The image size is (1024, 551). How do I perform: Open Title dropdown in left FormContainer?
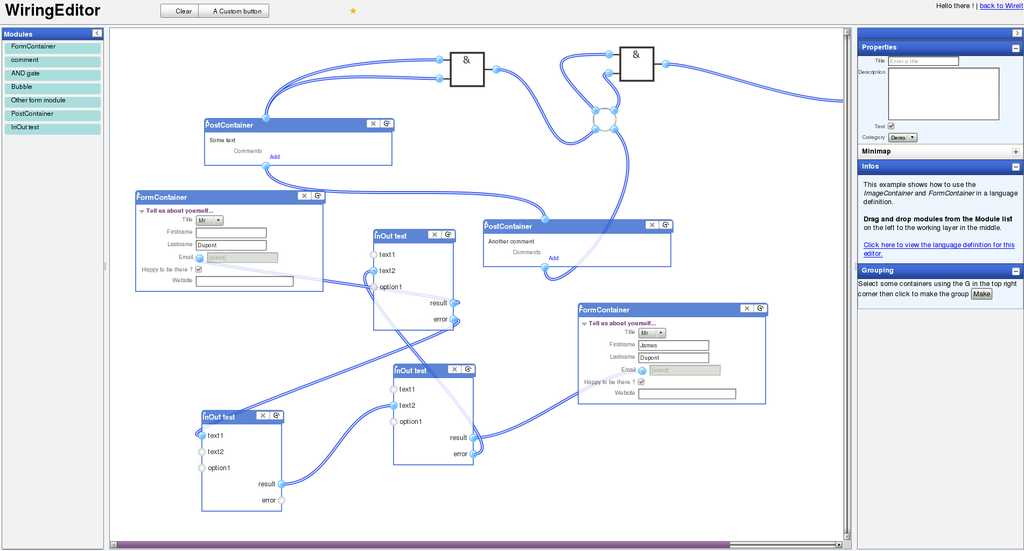pyautogui.click(x=209, y=220)
